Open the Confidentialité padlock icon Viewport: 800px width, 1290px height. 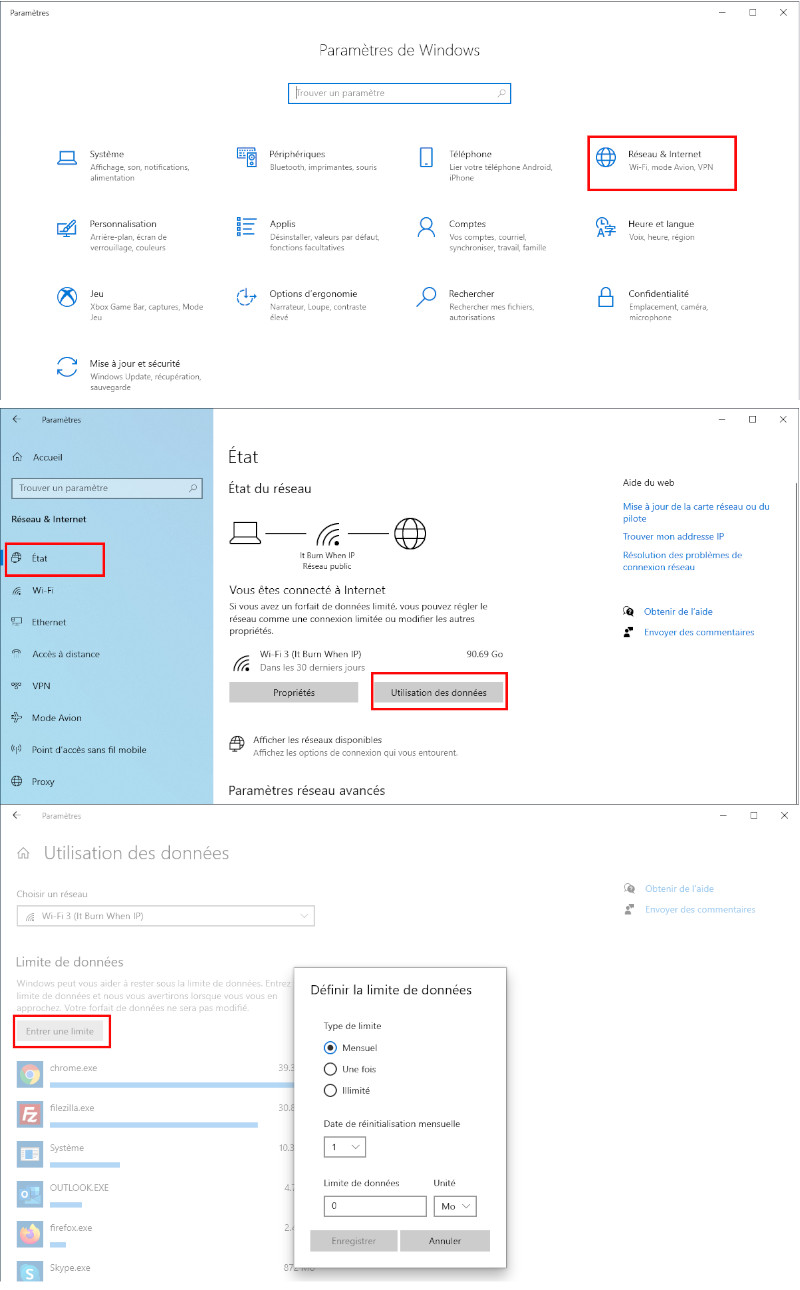coord(606,296)
